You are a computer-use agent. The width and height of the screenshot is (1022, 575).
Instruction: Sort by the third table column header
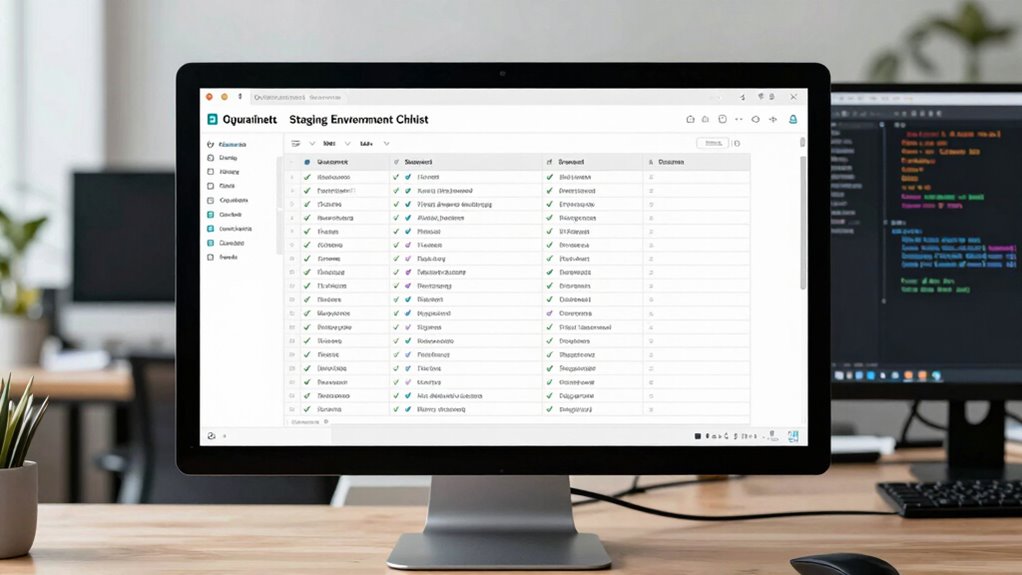(592, 162)
